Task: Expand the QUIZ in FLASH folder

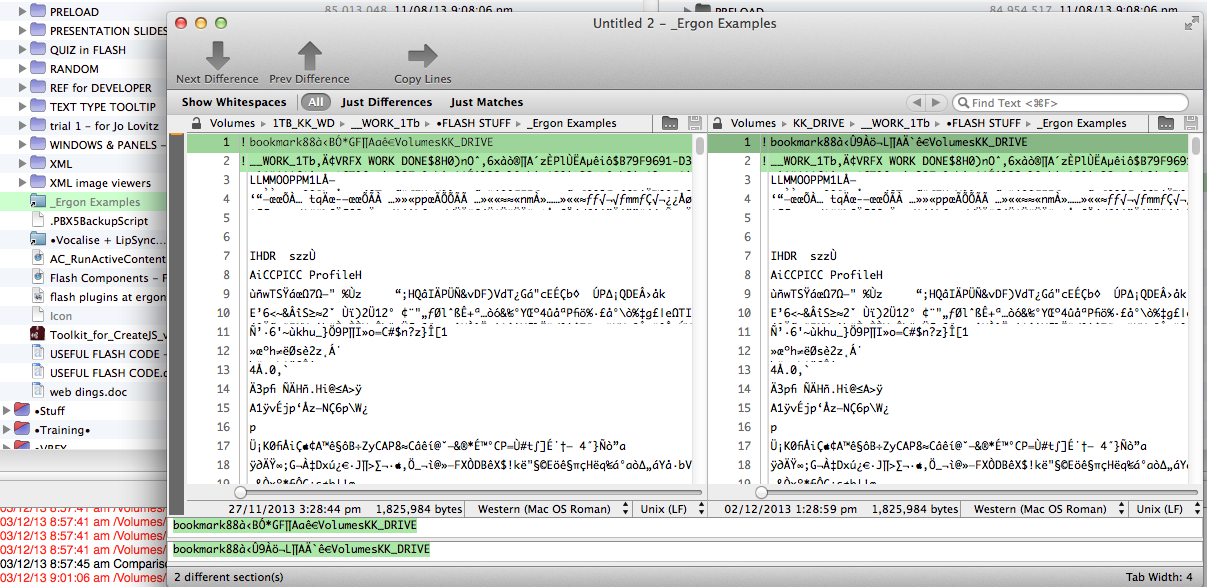Action: click(21, 50)
